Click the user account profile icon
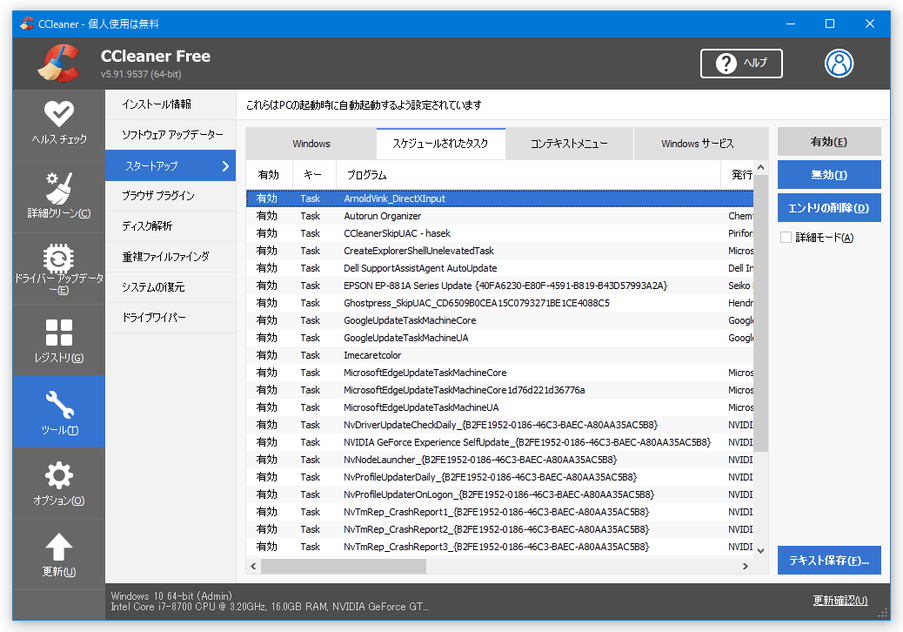This screenshot has height=632, width=903. tap(838, 63)
